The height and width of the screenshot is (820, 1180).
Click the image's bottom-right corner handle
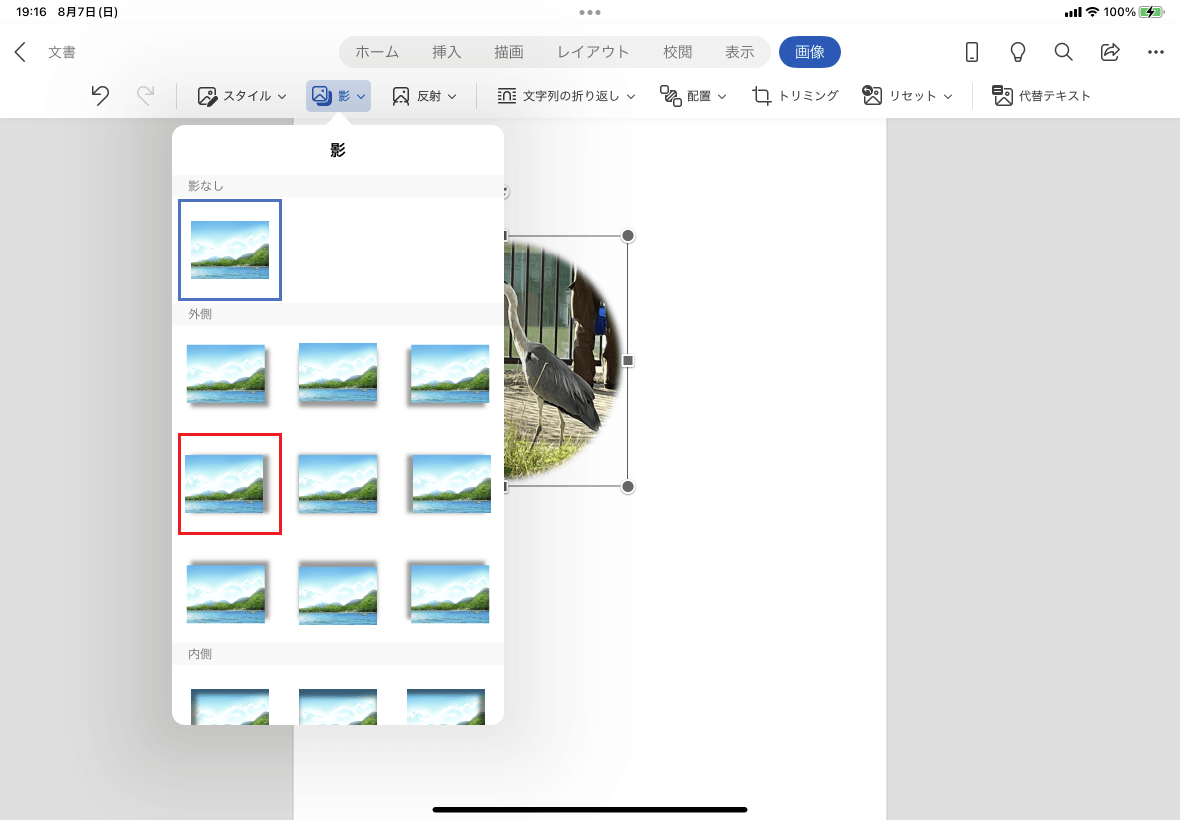[628, 487]
